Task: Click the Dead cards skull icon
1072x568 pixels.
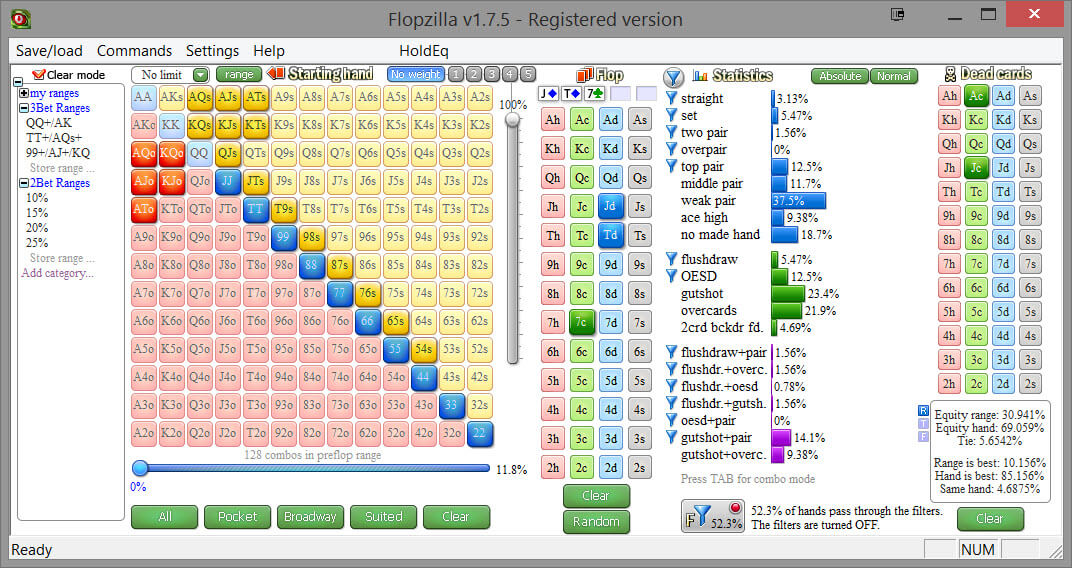Action: click(950, 74)
